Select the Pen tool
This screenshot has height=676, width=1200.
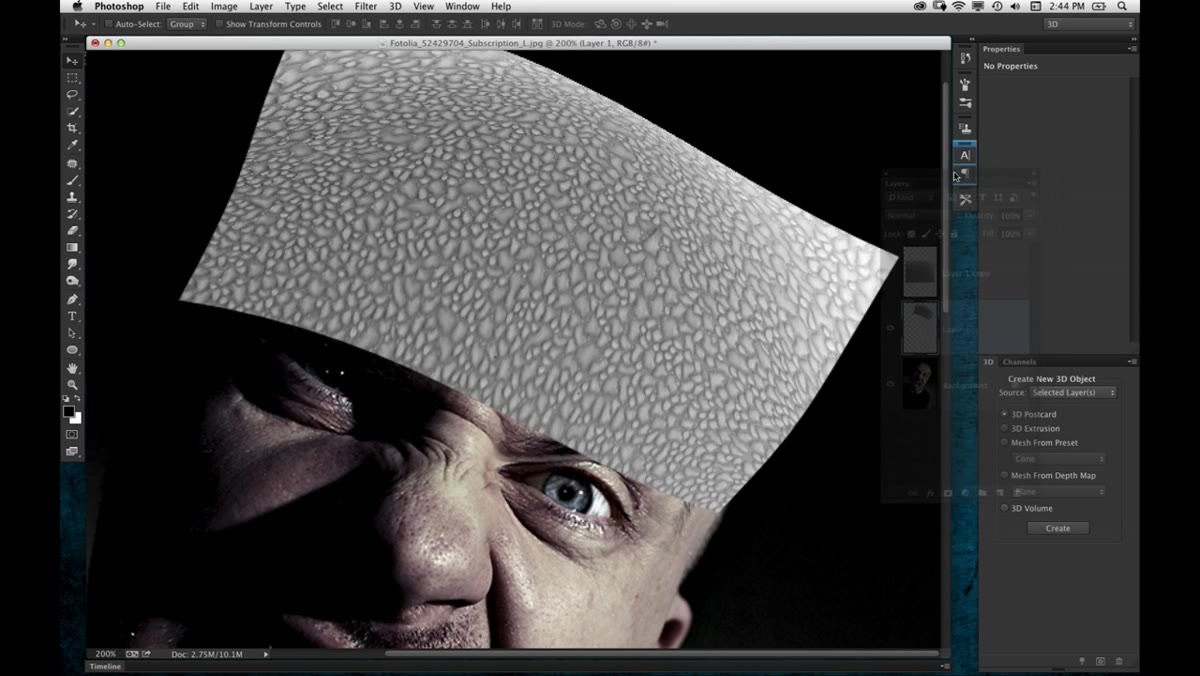(72, 299)
